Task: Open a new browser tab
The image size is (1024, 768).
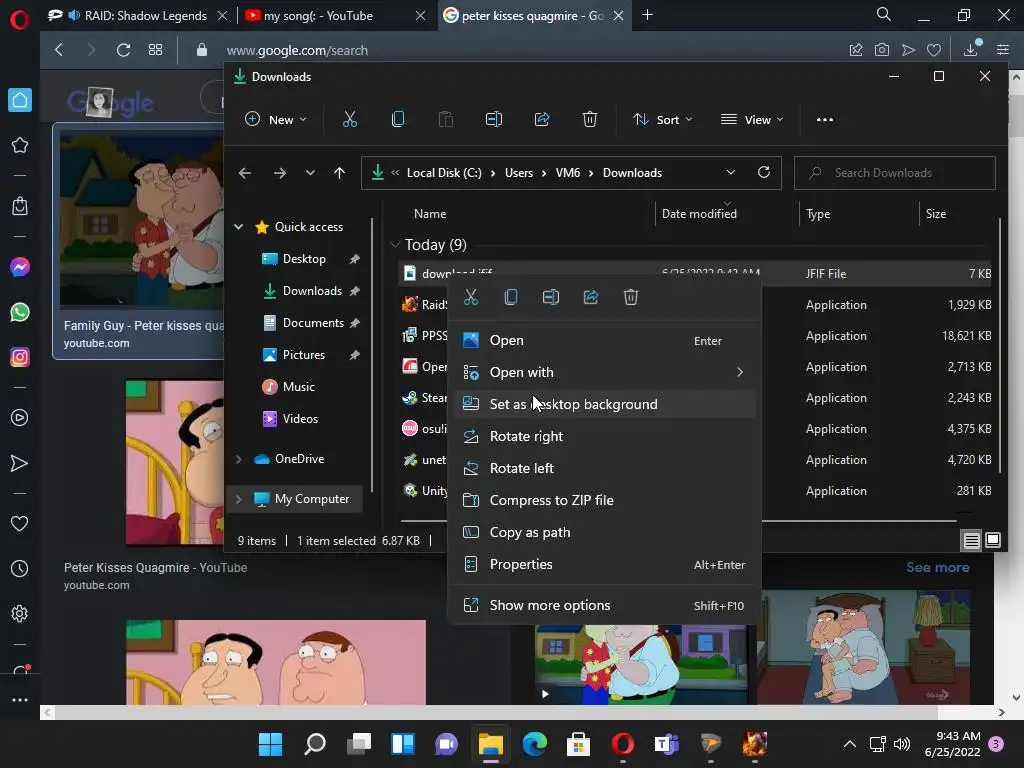Action: tap(647, 15)
